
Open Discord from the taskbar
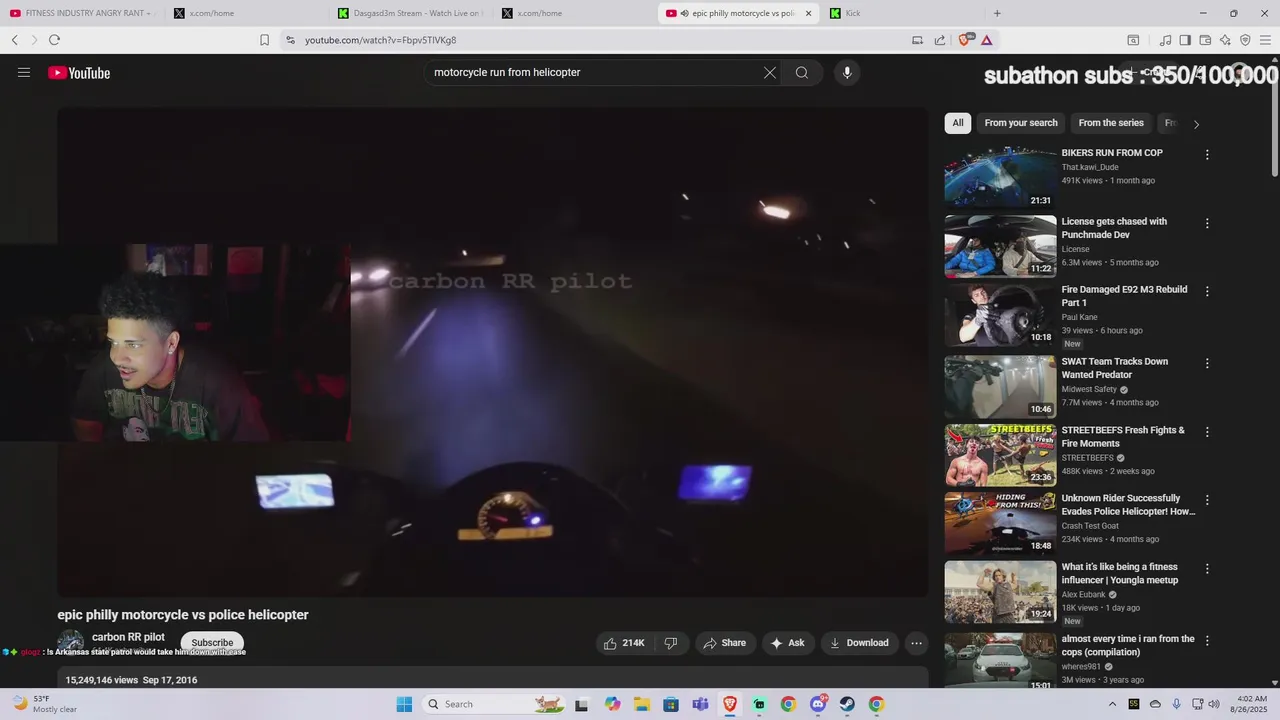(x=818, y=704)
